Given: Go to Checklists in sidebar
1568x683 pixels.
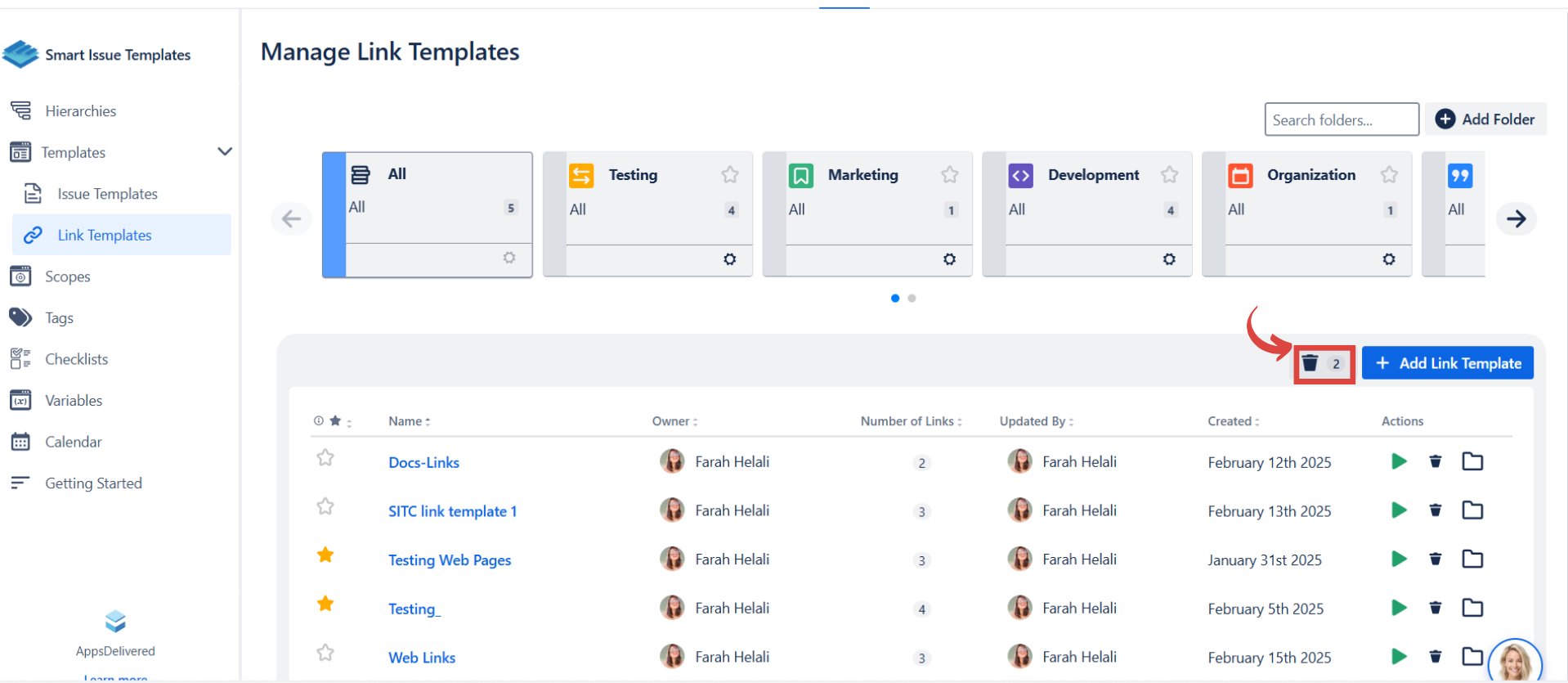Looking at the screenshot, I should 76,359.
